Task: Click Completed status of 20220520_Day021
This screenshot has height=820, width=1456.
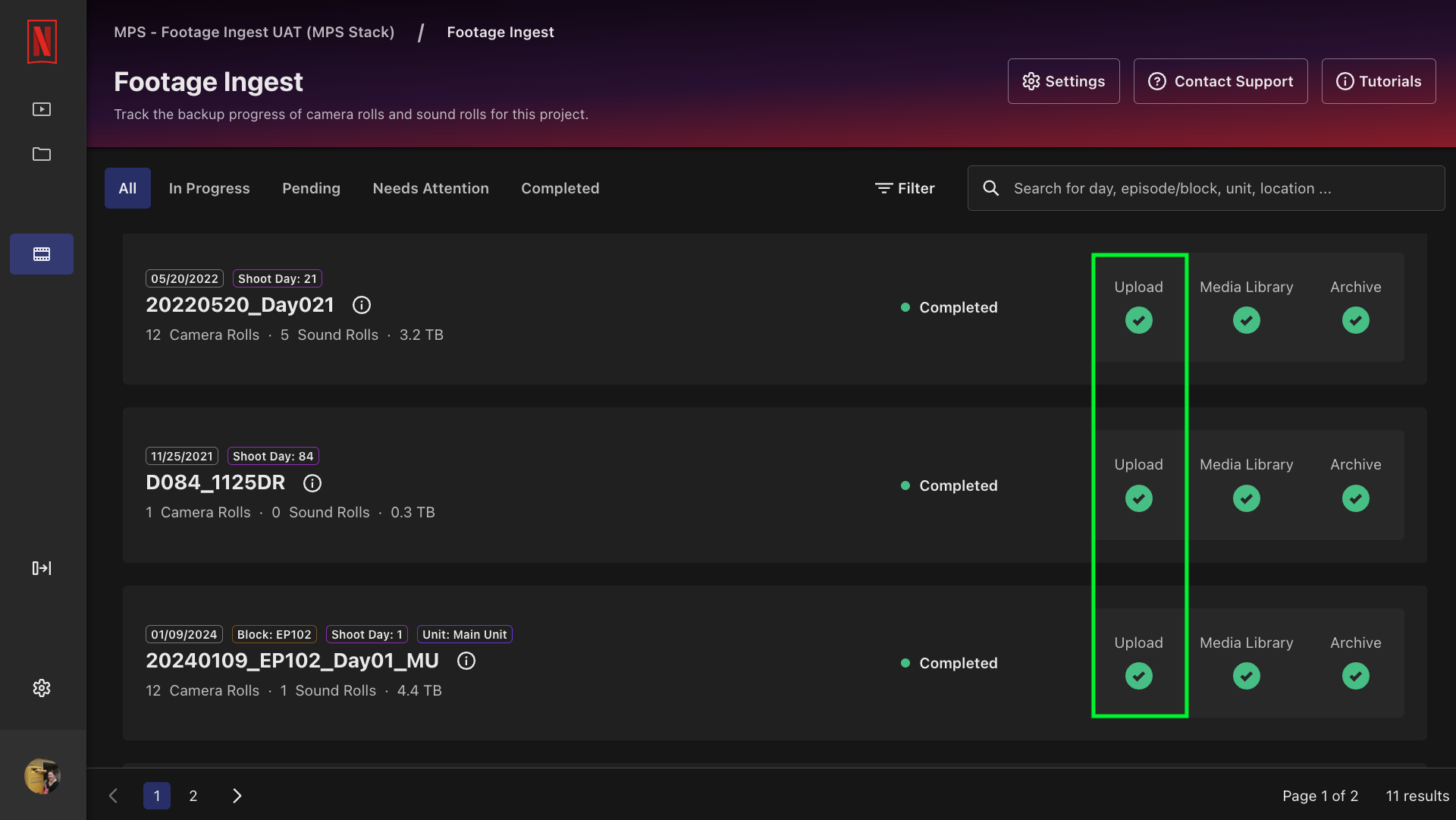Action: 949,307
